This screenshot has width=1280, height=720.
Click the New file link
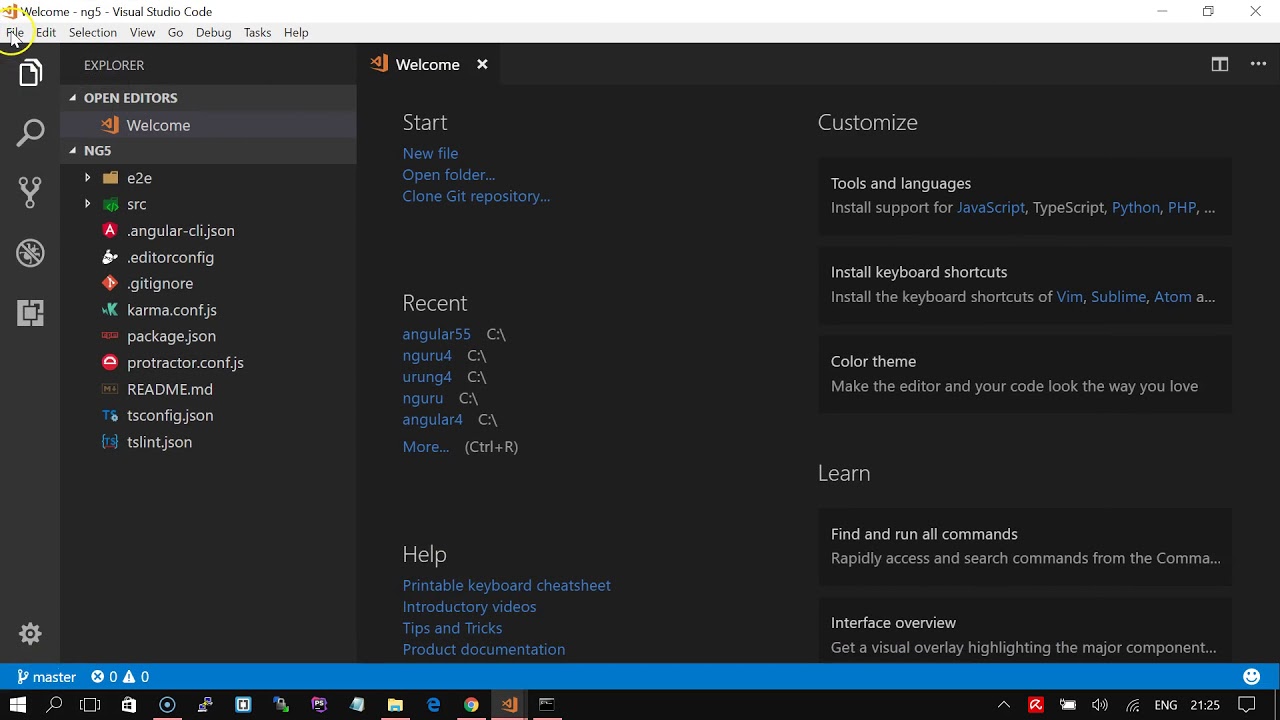(430, 153)
